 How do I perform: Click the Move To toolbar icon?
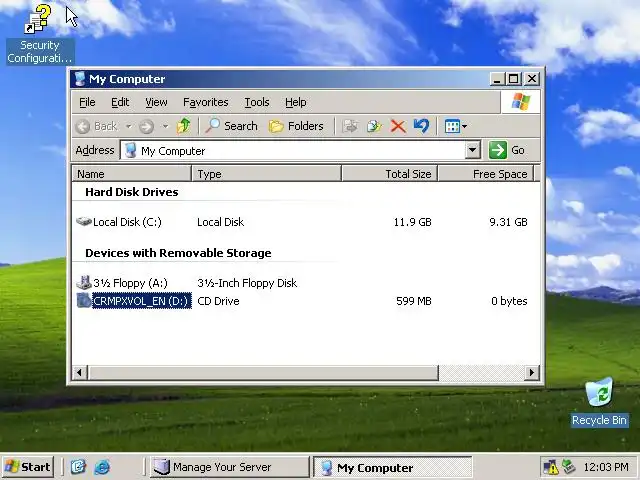[350, 126]
